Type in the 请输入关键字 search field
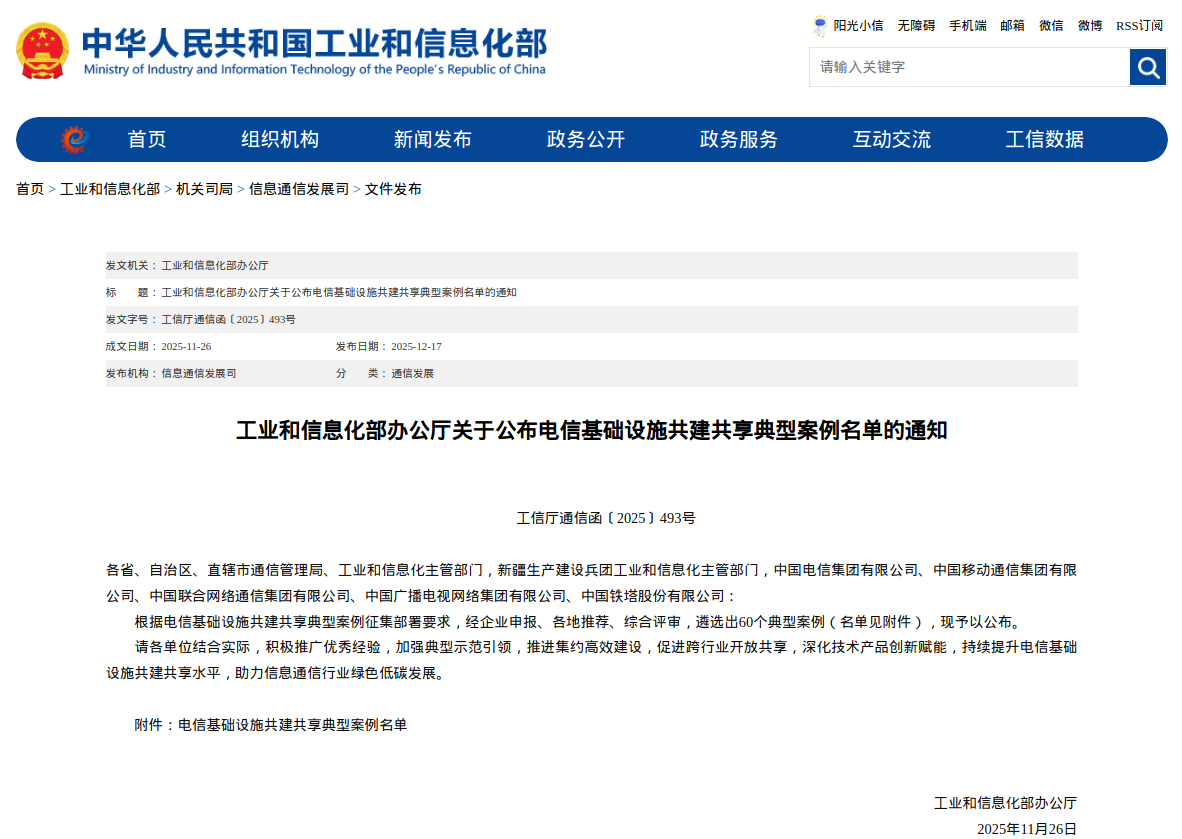Image resolution: width=1182 pixels, height=839 pixels. tap(968, 67)
